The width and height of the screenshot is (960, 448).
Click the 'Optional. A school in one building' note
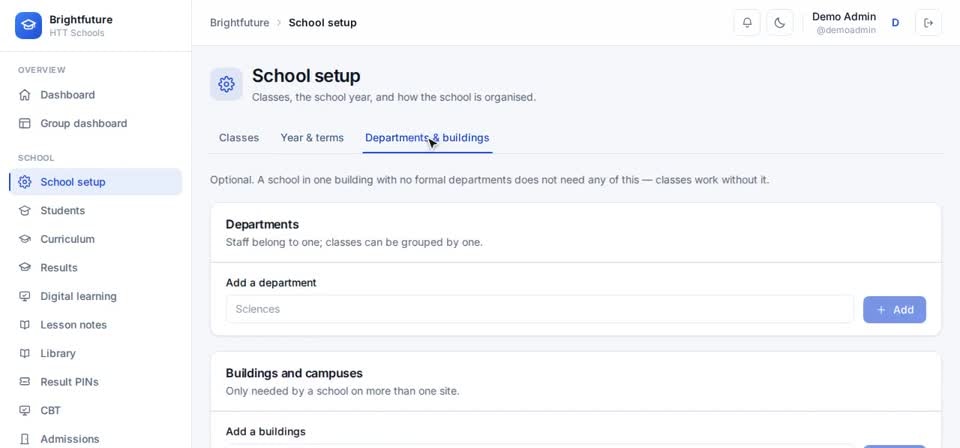pos(490,181)
